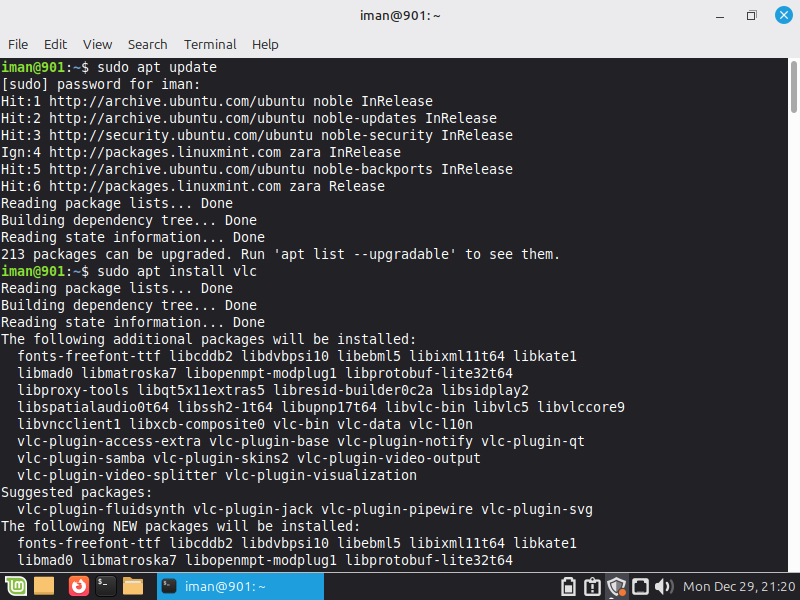Open the Terminal menu
The height and width of the screenshot is (600, 800).
click(x=210, y=44)
